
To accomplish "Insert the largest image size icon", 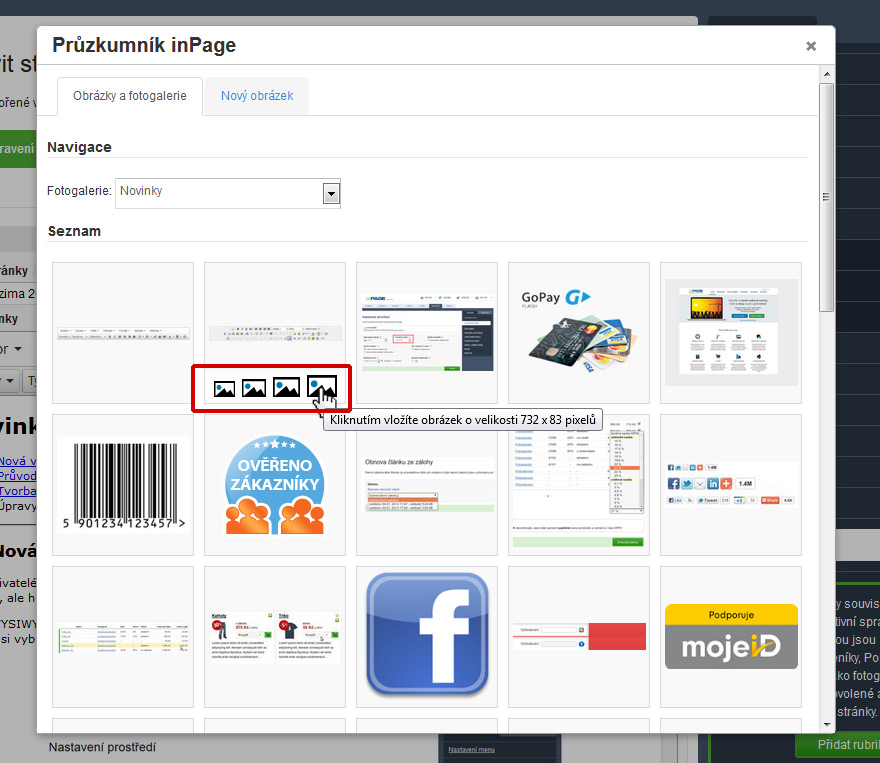I will point(321,387).
